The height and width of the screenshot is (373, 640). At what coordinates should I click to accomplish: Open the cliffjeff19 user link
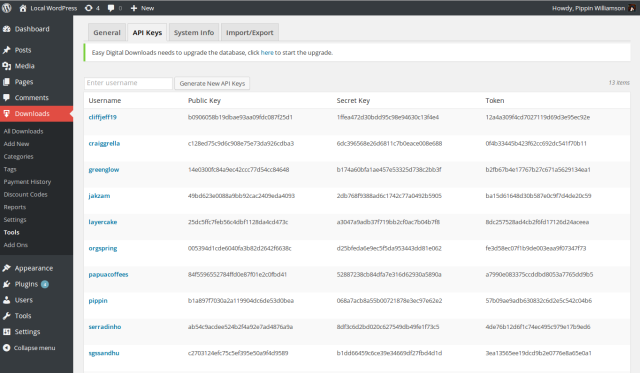tap(102, 117)
